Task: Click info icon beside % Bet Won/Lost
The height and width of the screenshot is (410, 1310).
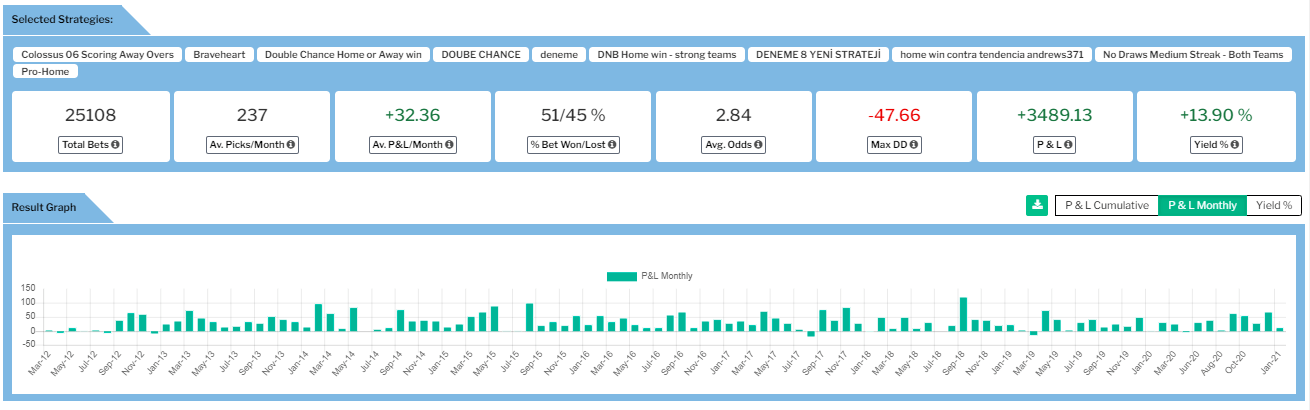Action: click(612, 145)
